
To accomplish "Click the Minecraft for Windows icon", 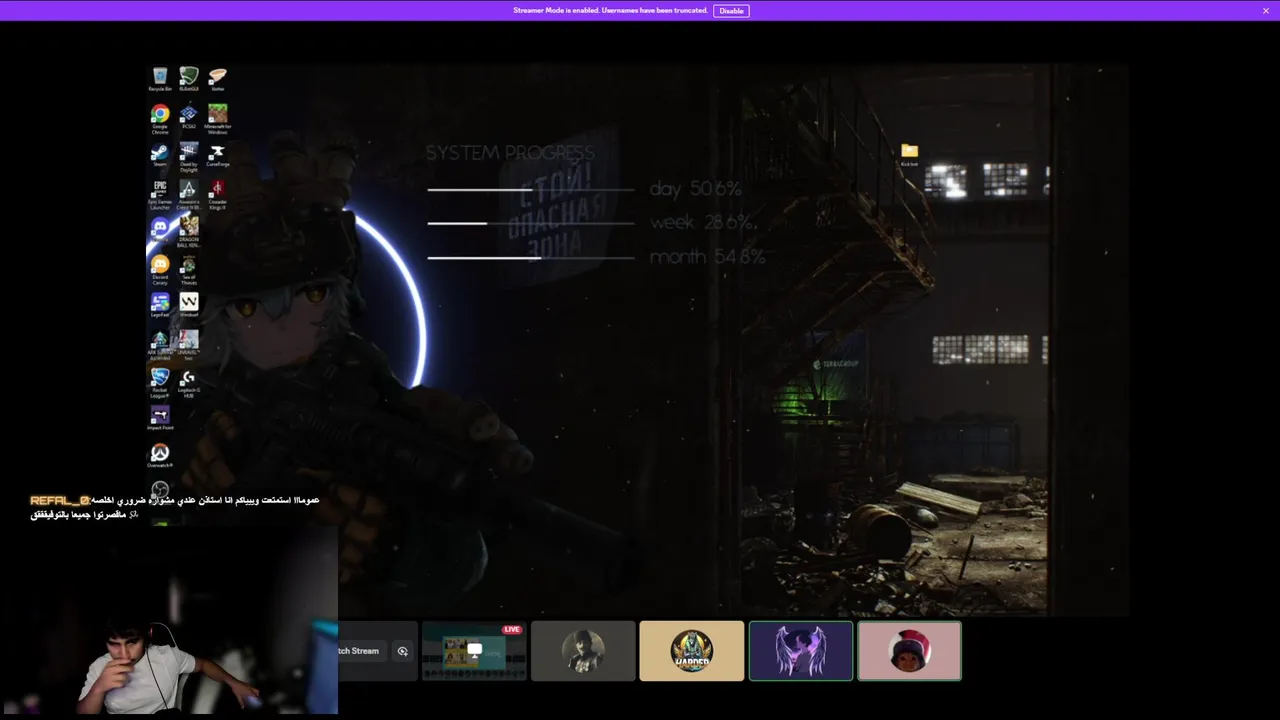I will coord(218,119).
